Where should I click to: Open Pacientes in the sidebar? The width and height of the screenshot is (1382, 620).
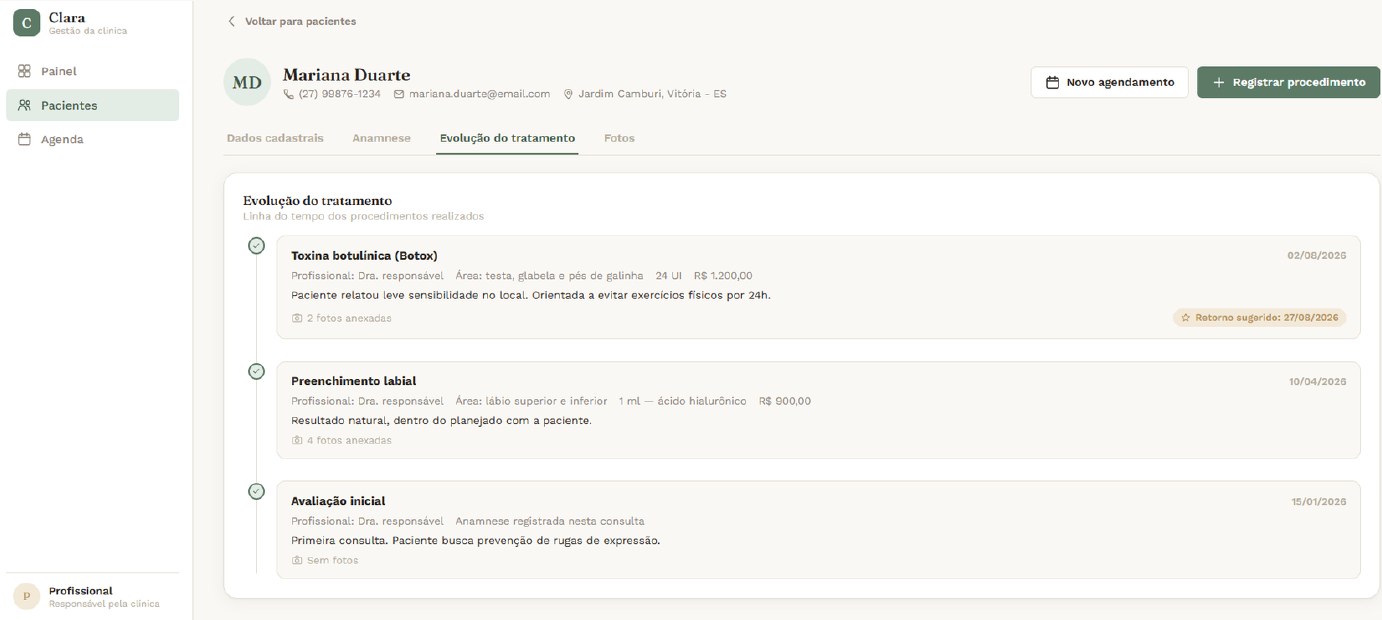(92, 105)
